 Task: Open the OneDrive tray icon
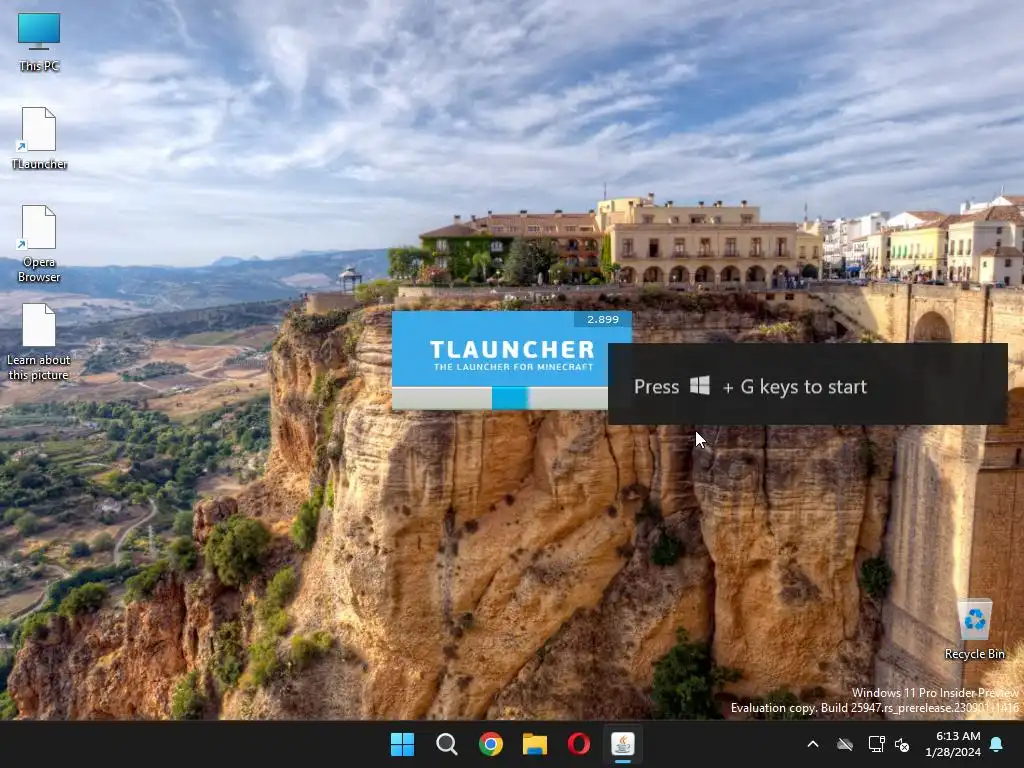845,744
